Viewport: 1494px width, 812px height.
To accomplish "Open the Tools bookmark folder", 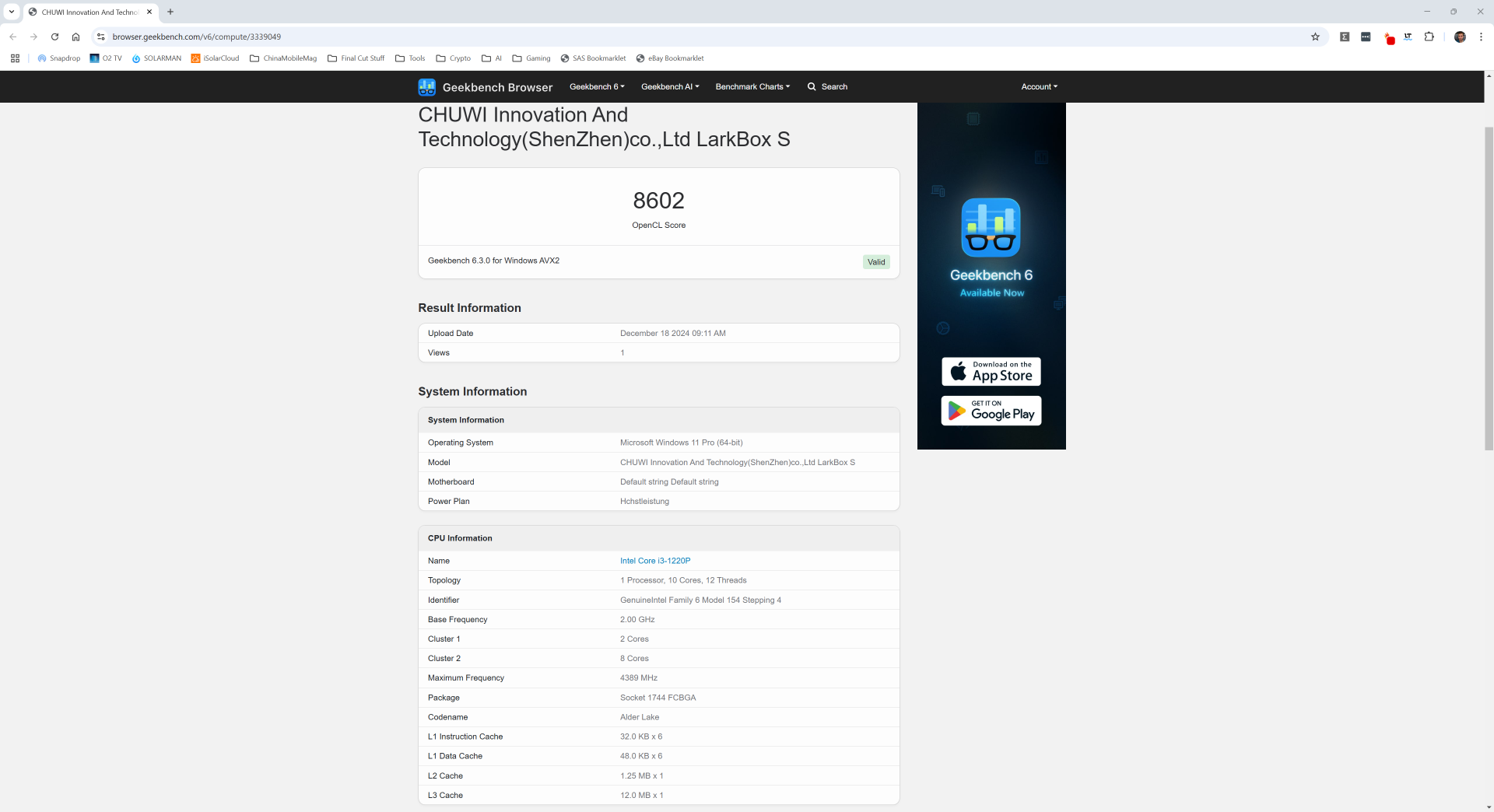I will coord(410,58).
